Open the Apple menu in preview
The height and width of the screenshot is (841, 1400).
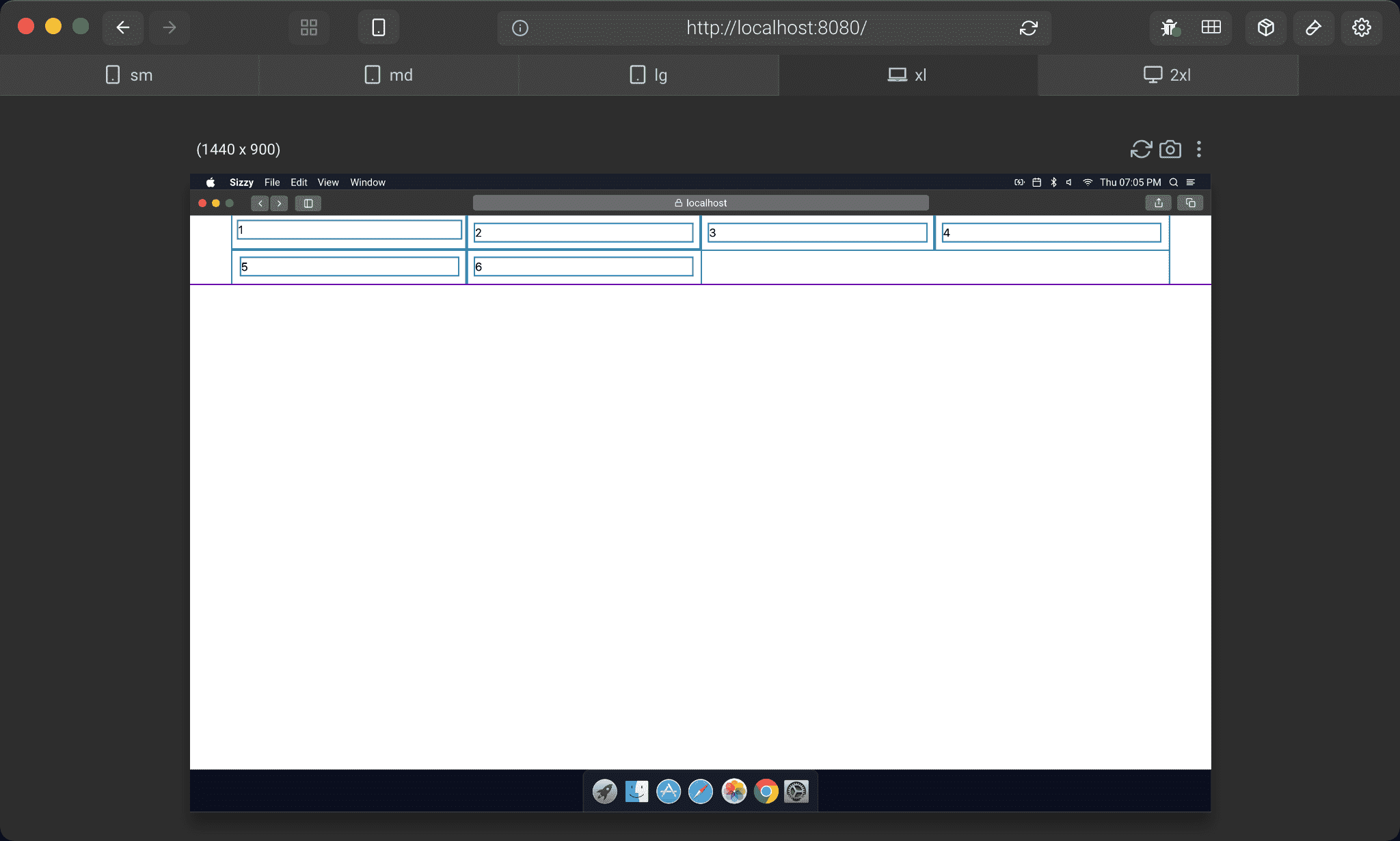(x=211, y=183)
